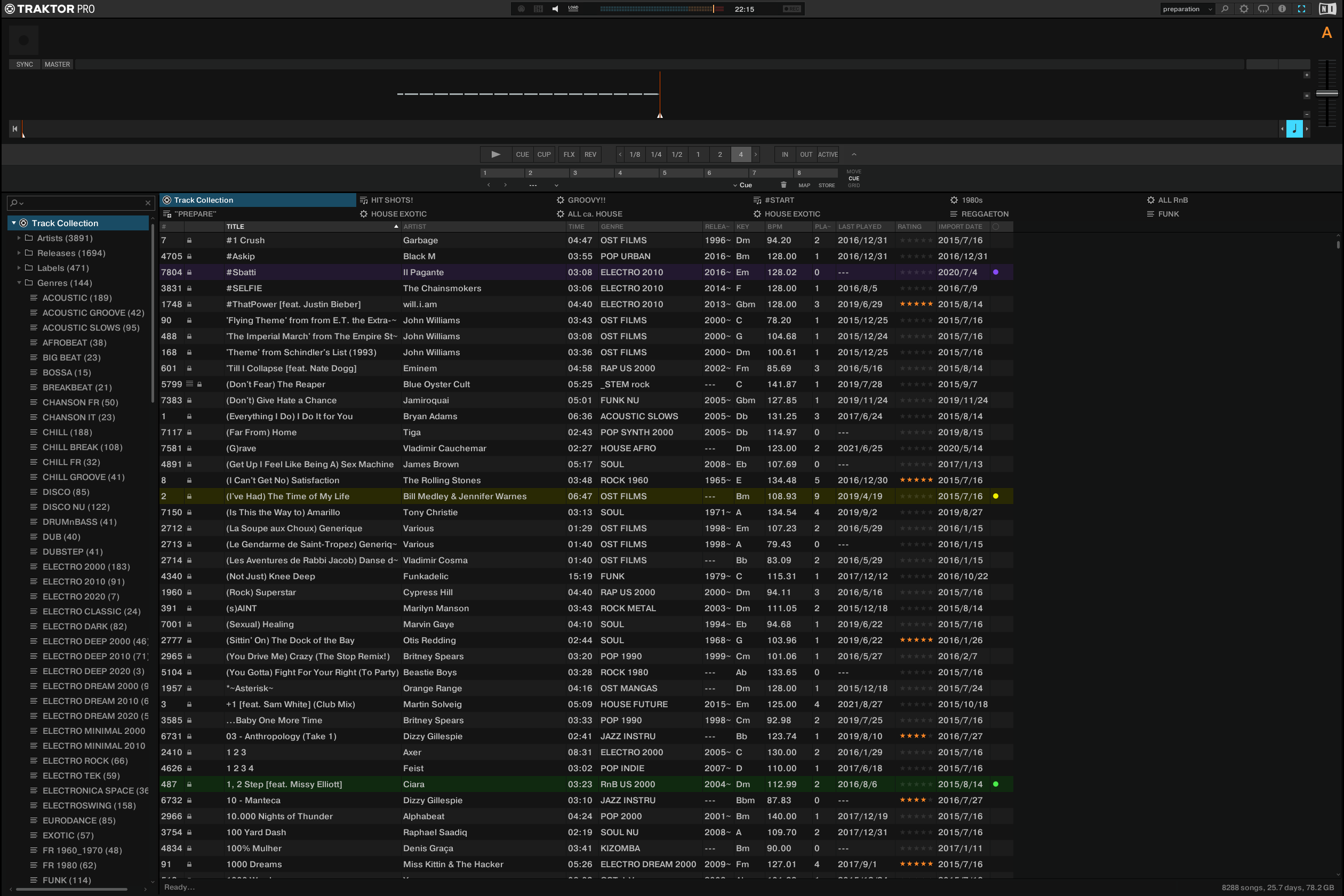
Task: Toggle the loop ACTIVE button
Action: [x=827, y=154]
